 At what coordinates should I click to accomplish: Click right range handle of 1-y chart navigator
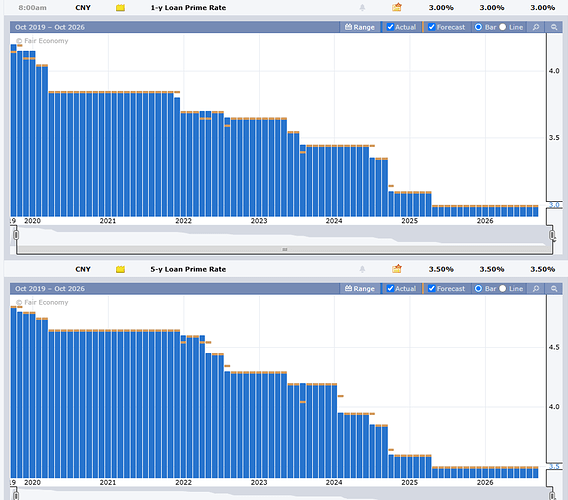tap(552, 235)
